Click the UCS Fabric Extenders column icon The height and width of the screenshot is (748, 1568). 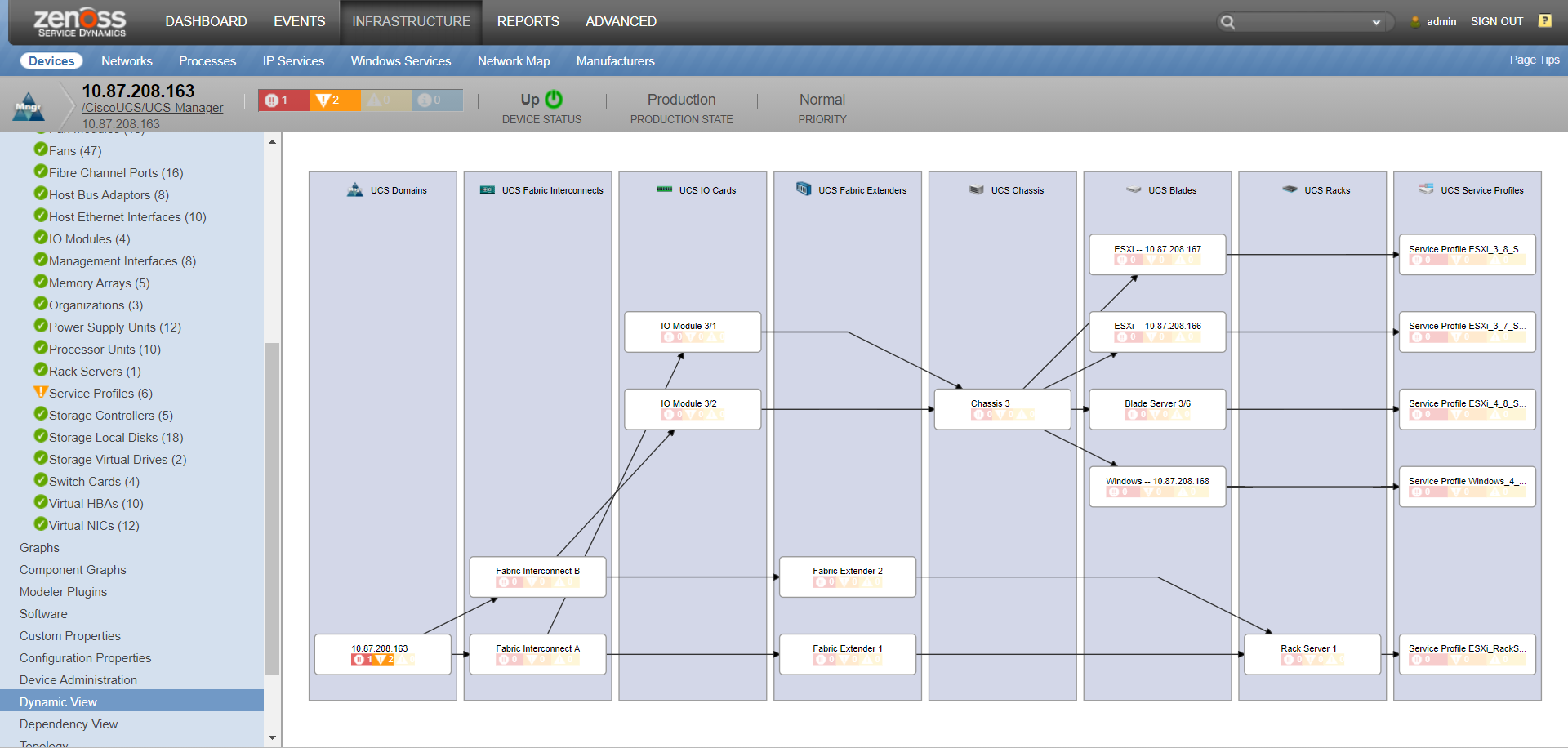(804, 189)
